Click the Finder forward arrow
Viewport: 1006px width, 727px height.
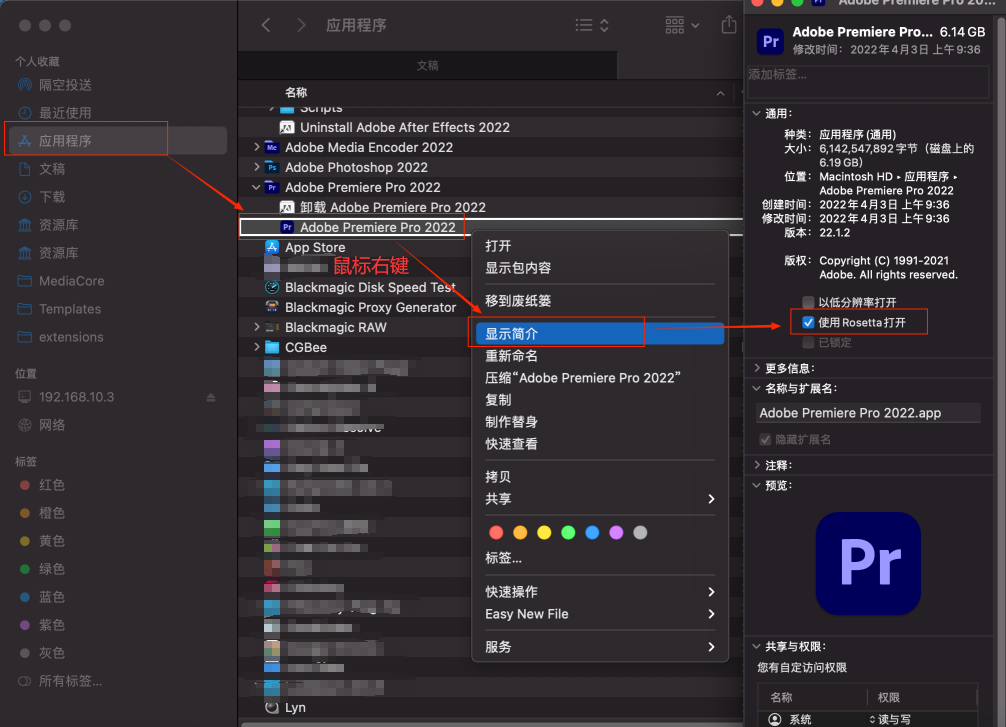(x=301, y=25)
